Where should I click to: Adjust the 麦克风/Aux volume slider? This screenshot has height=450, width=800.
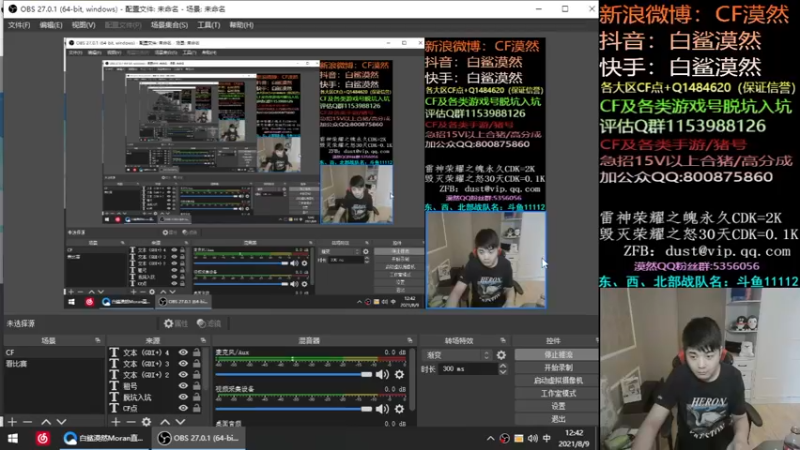tap(294, 374)
